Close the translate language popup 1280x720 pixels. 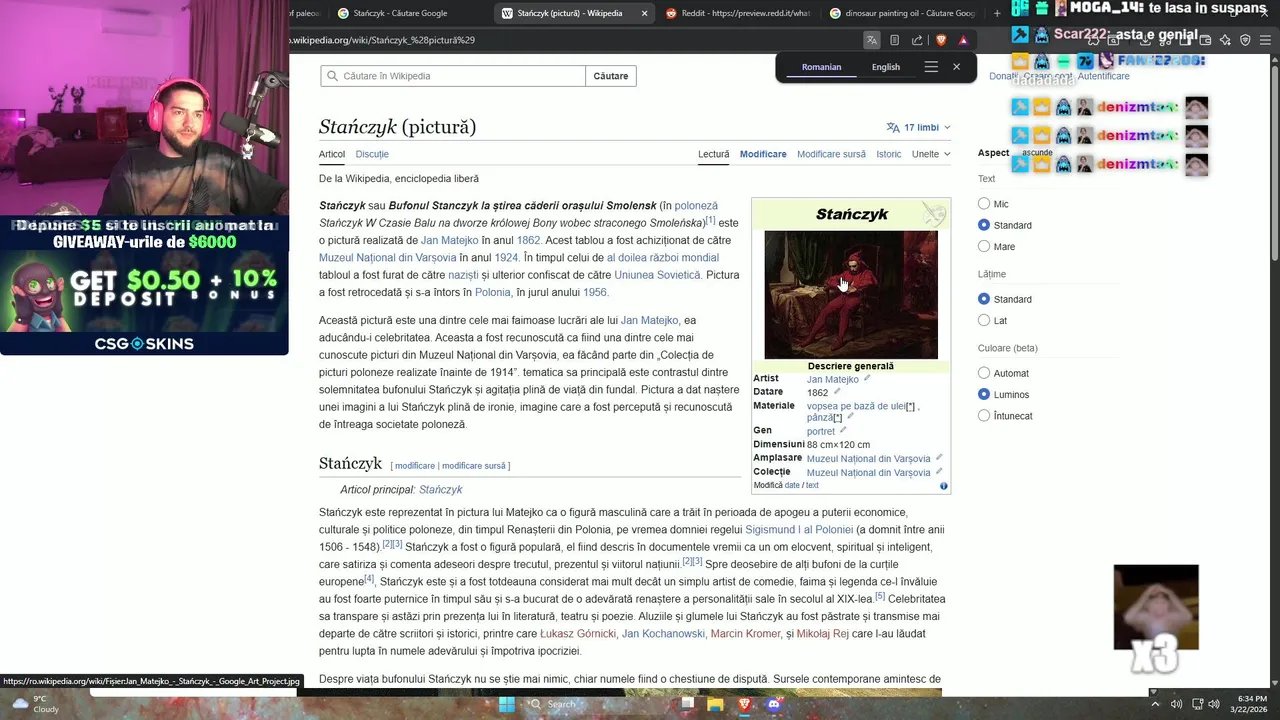956,67
